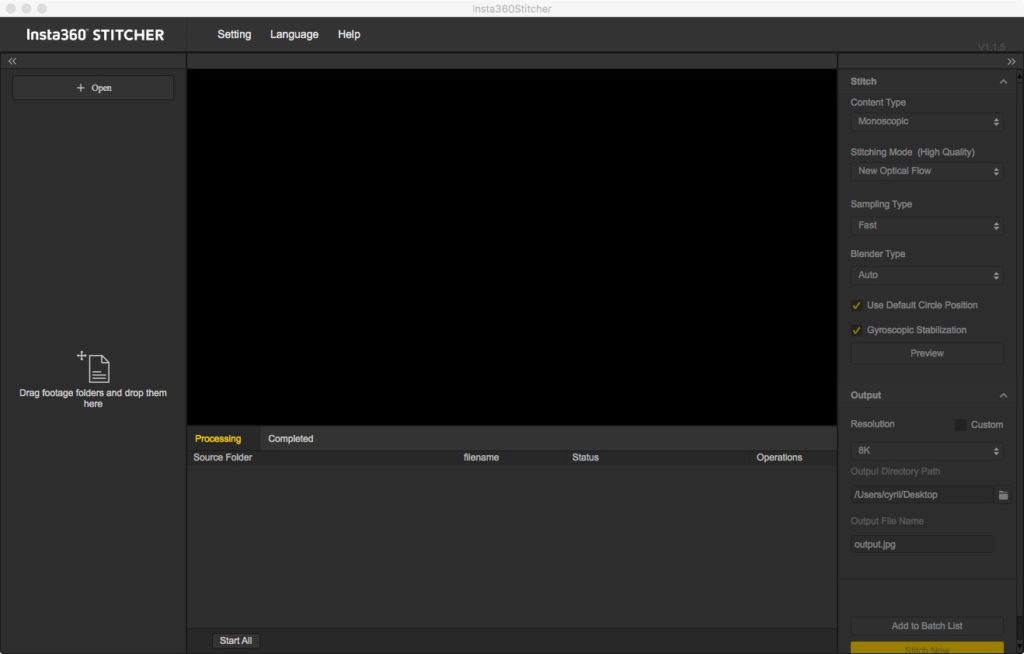Collapse the right panel with double-chevron icon

[x=1011, y=61]
